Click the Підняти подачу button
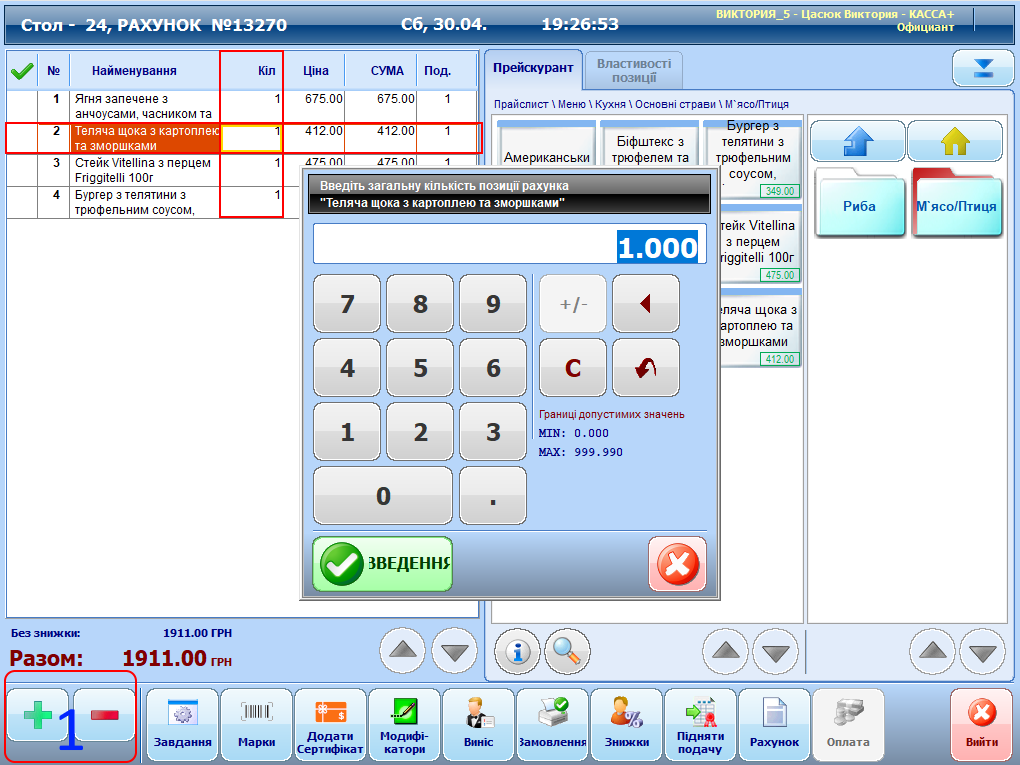Viewport: 1020px width, 765px height. click(700, 724)
